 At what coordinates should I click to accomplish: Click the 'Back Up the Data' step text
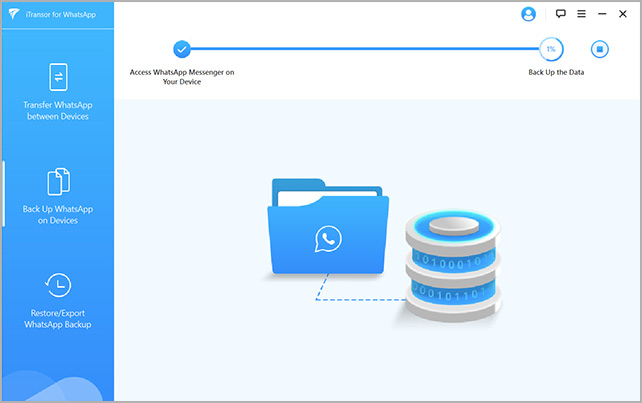coord(557,73)
